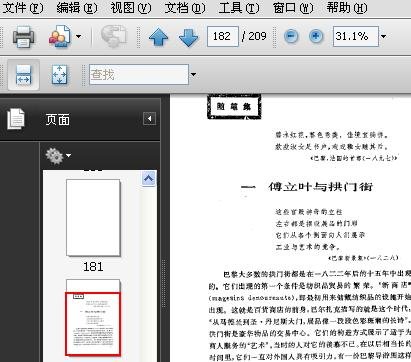Viewport: 411px width, 362px height.
Task: Go to next page with down arrow
Action: click(x=189, y=37)
